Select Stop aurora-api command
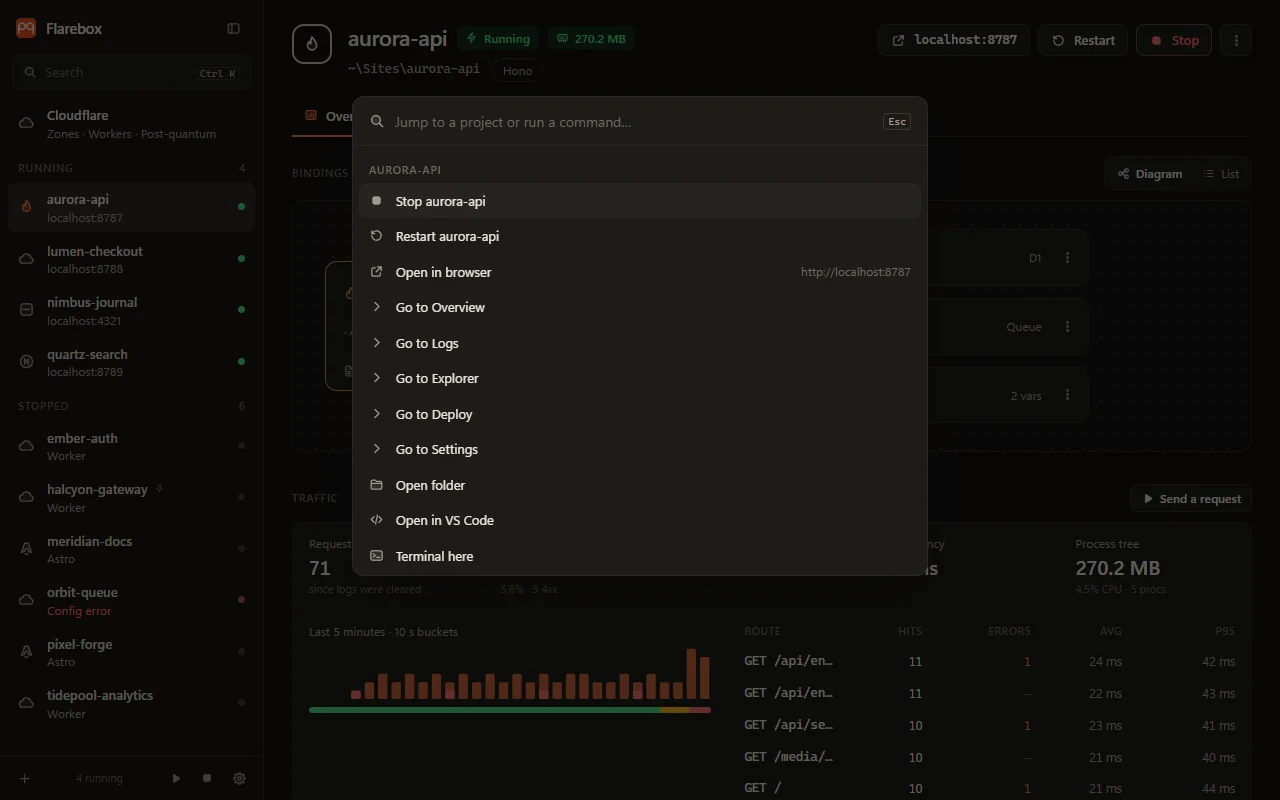The width and height of the screenshot is (1280, 800). click(640, 201)
